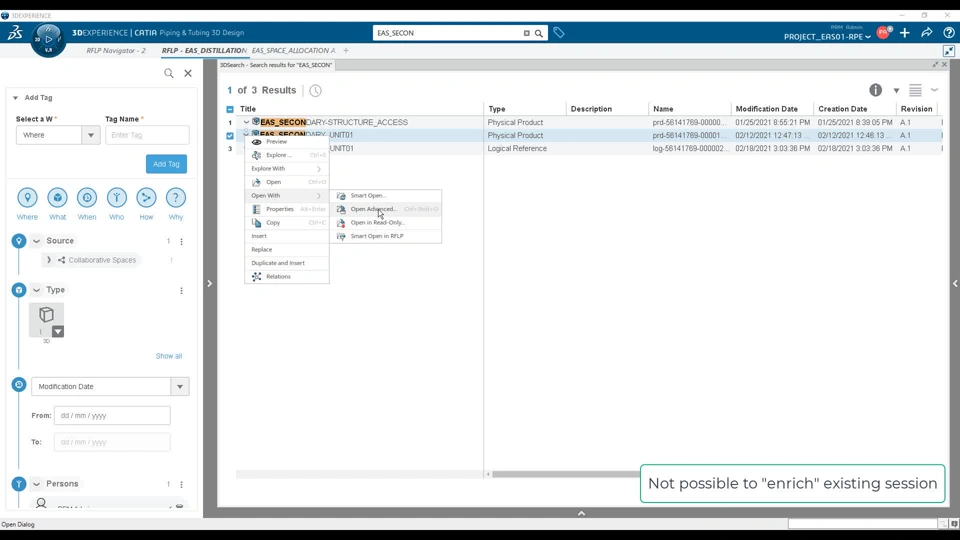The width and height of the screenshot is (960, 540).
Task: Add a new tab with plus
Action: [x=346, y=51]
